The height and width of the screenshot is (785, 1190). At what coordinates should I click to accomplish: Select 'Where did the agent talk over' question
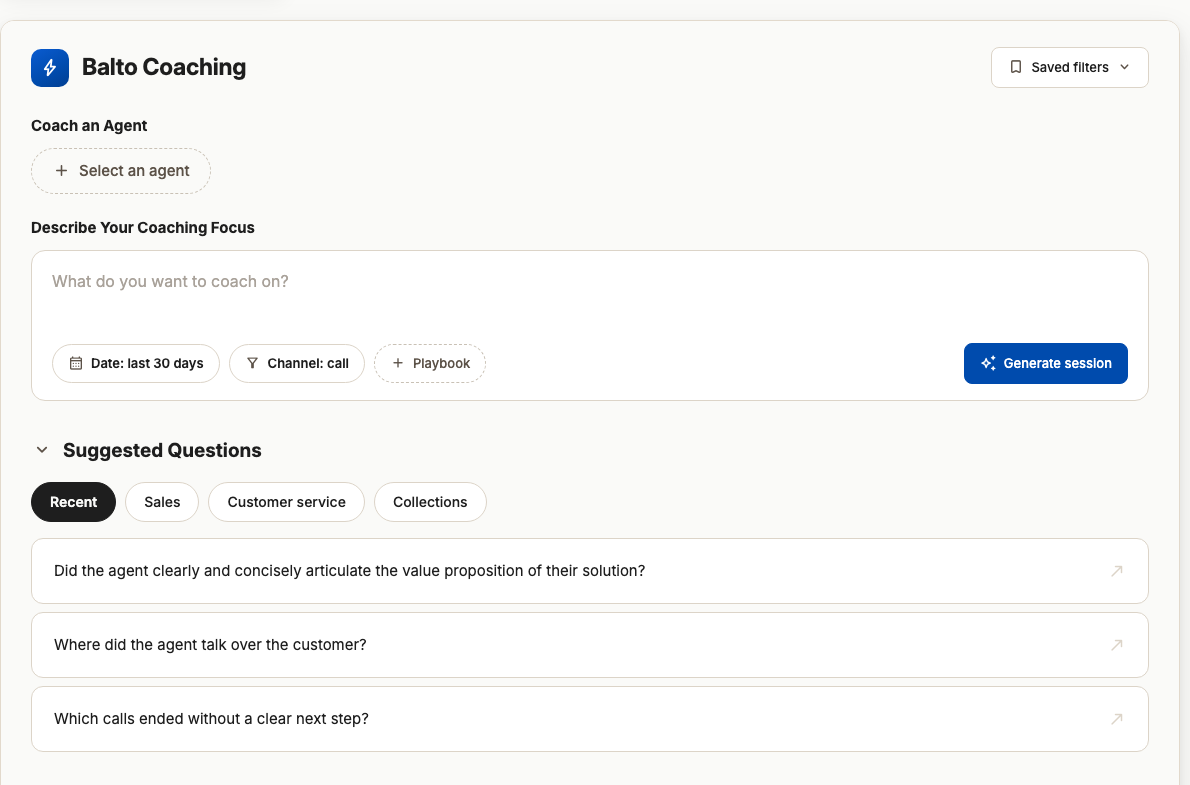(589, 645)
